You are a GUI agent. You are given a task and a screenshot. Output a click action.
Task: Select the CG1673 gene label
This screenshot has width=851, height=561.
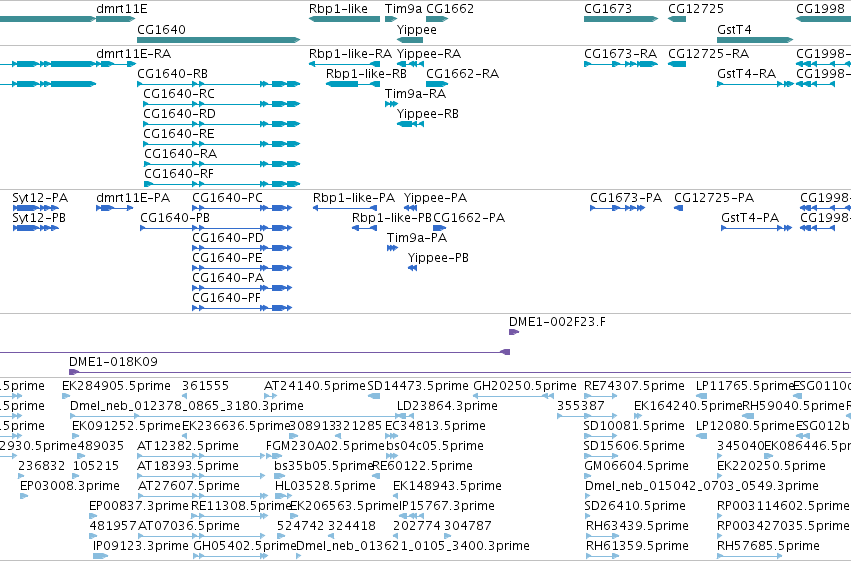coord(608,9)
